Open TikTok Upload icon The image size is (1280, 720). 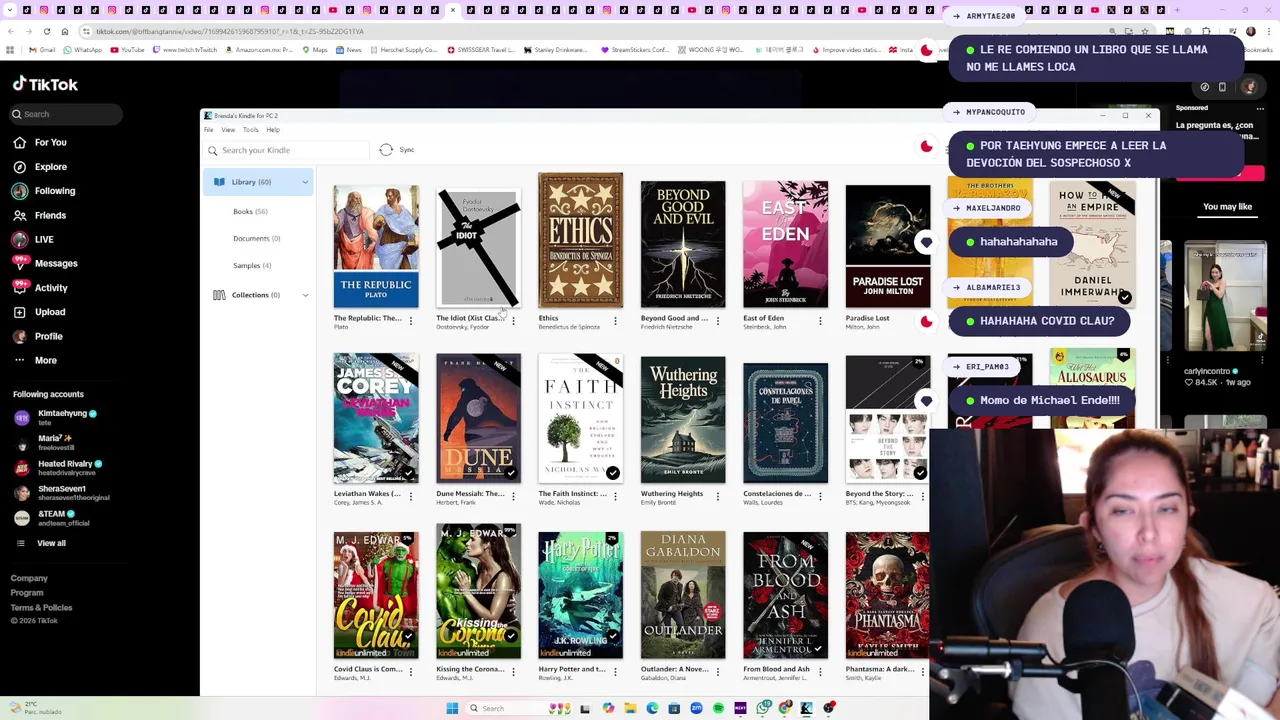point(19,312)
